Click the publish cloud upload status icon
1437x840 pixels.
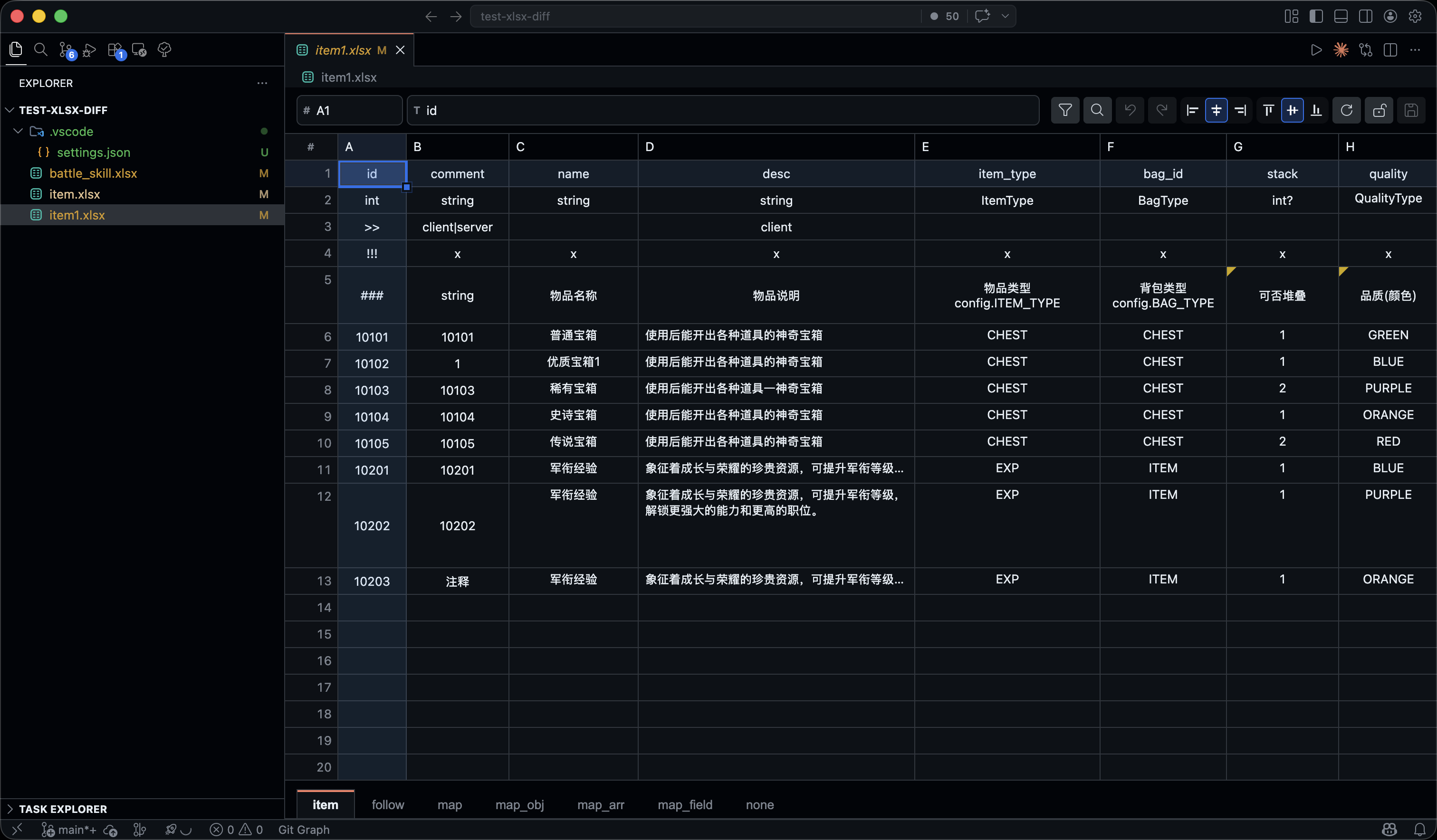pyautogui.click(x=111, y=830)
